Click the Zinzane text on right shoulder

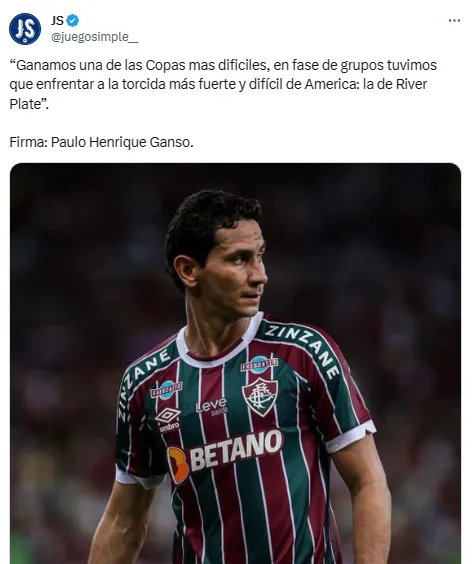coord(303,350)
